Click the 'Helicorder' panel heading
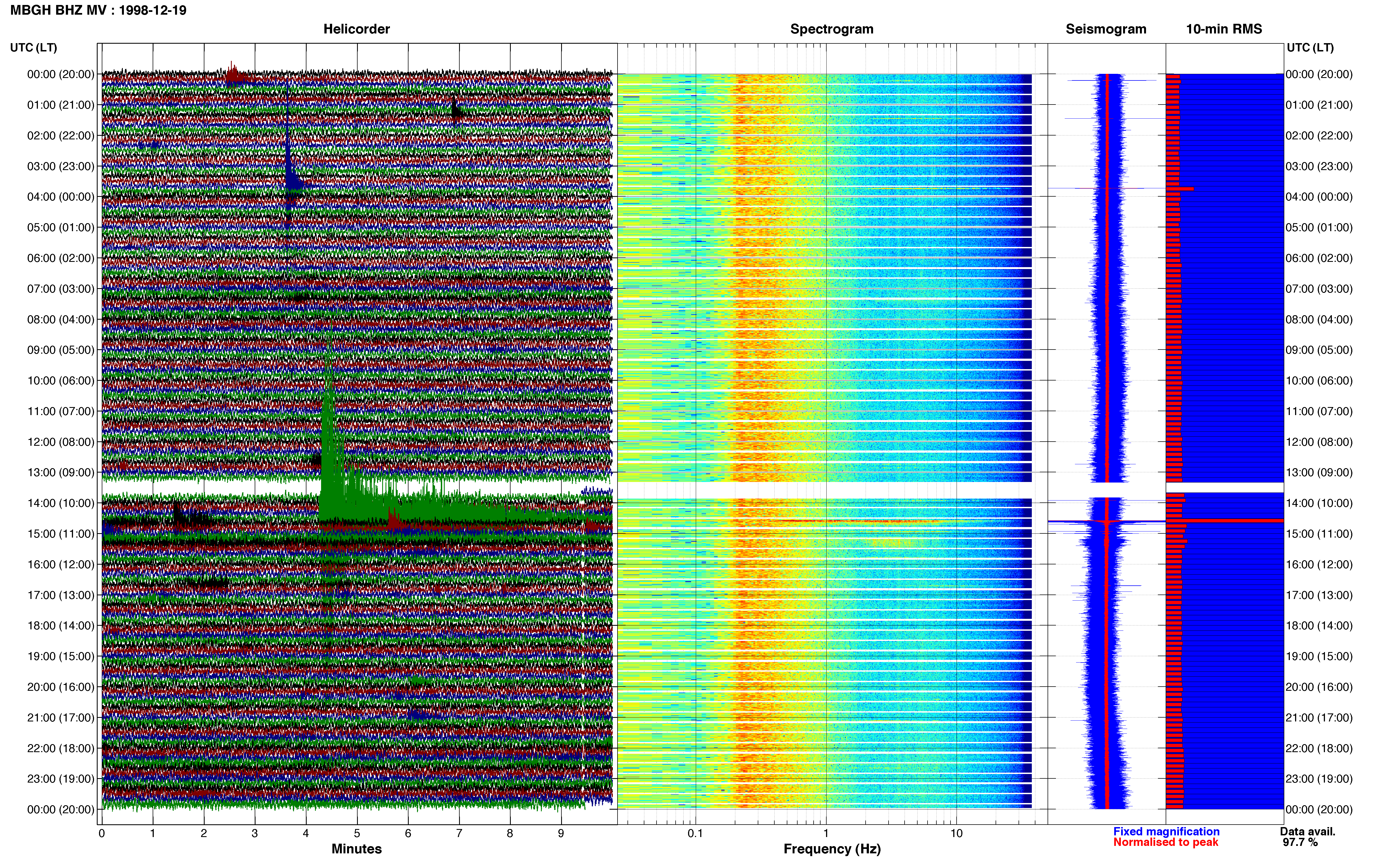The width and height of the screenshot is (1388, 868). point(356,29)
